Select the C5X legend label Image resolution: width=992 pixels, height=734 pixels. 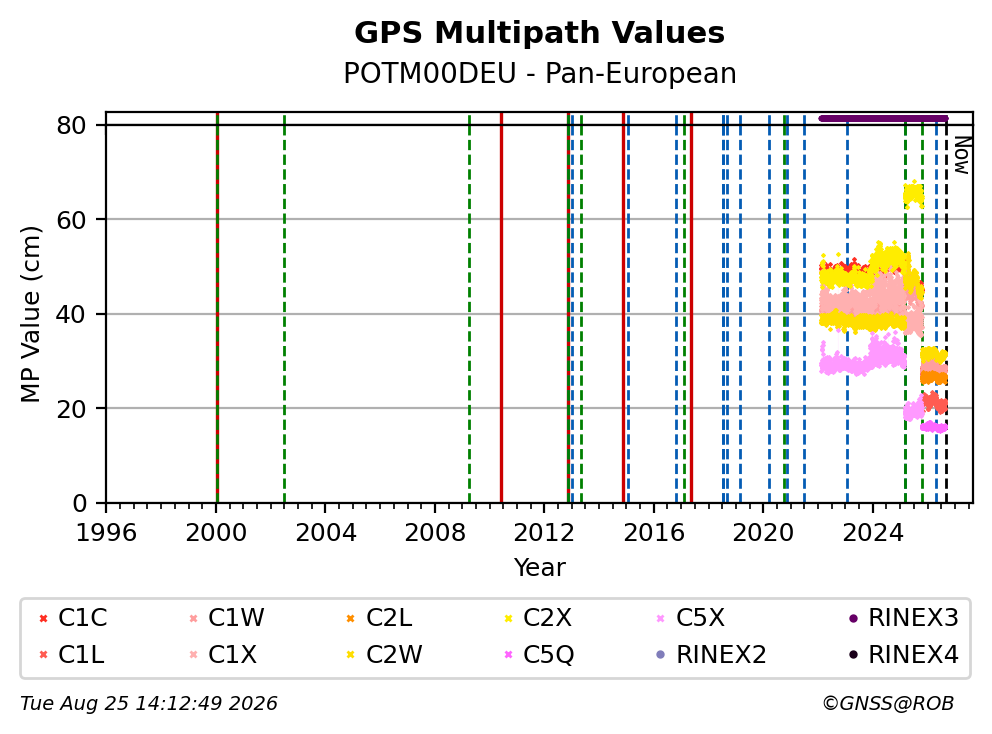tap(700, 618)
